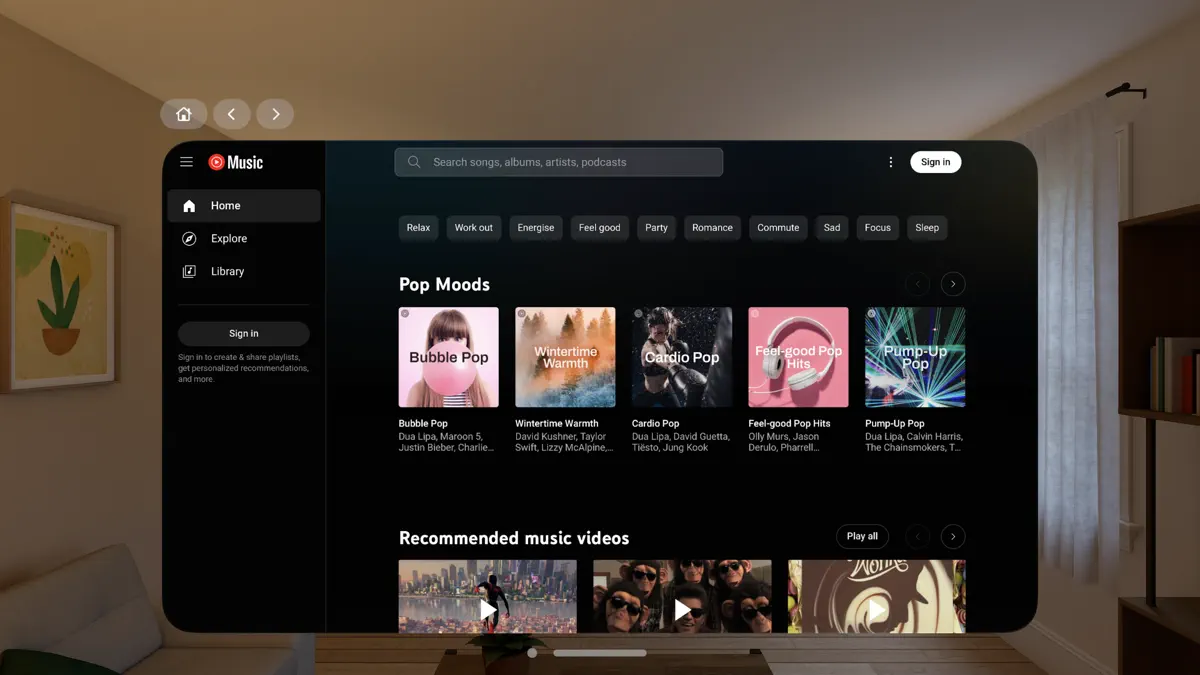Click the search magnifier icon

click(x=413, y=161)
